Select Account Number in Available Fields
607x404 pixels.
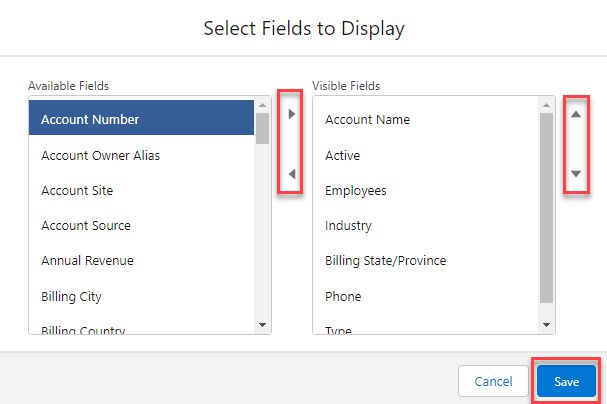point(141,118)
